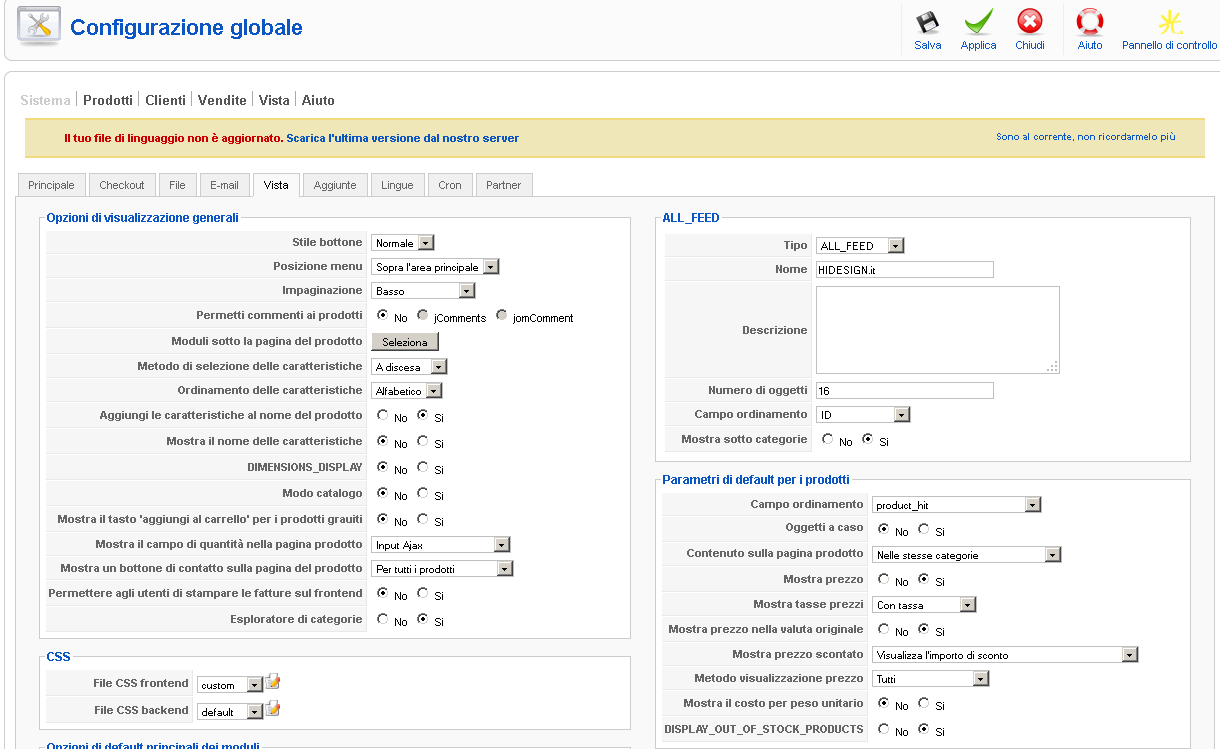Click the Applica green checkmark icon
This screenshot has height=749, width=1220.
(978, 23)
